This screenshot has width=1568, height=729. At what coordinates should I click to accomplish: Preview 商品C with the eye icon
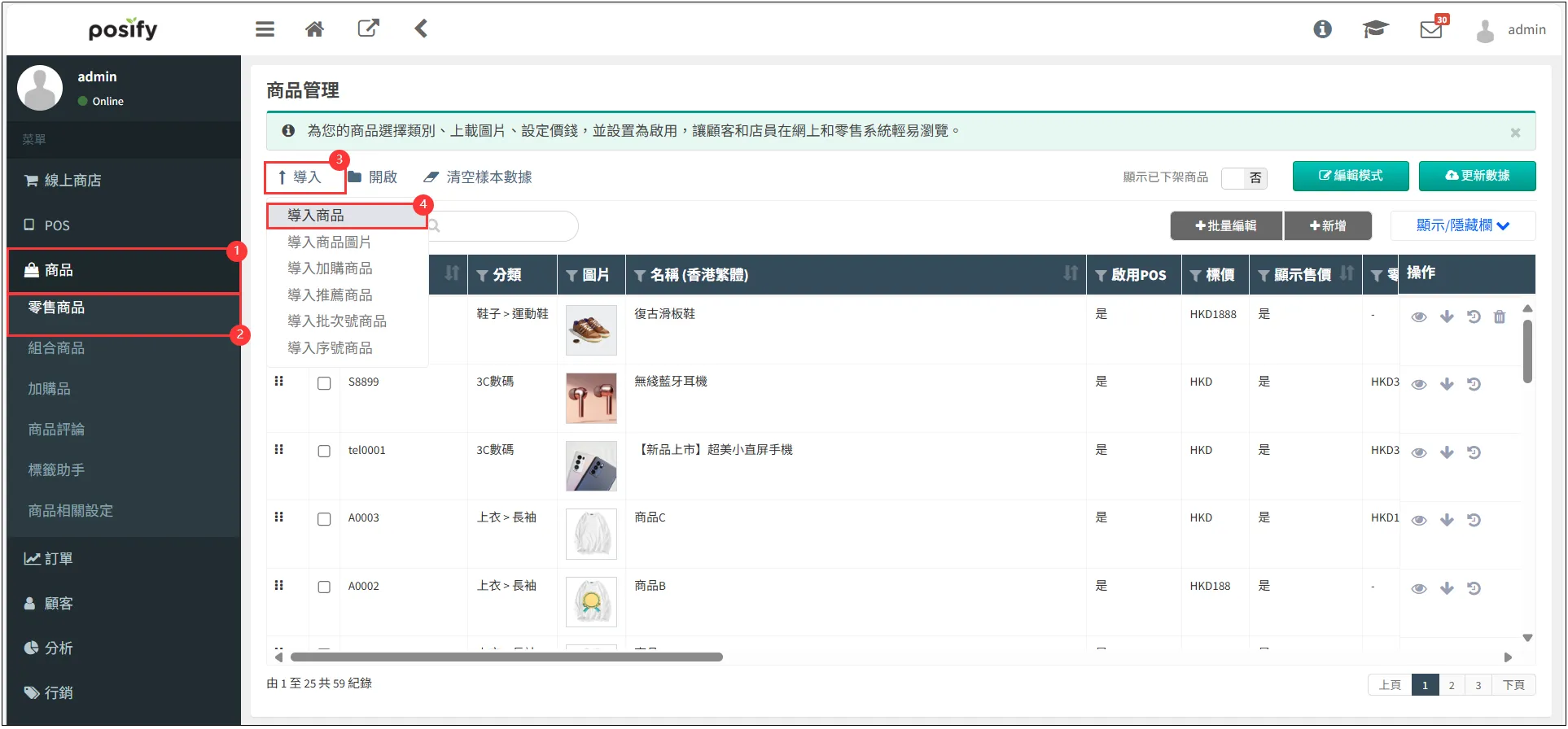(x=1418, y=520)
